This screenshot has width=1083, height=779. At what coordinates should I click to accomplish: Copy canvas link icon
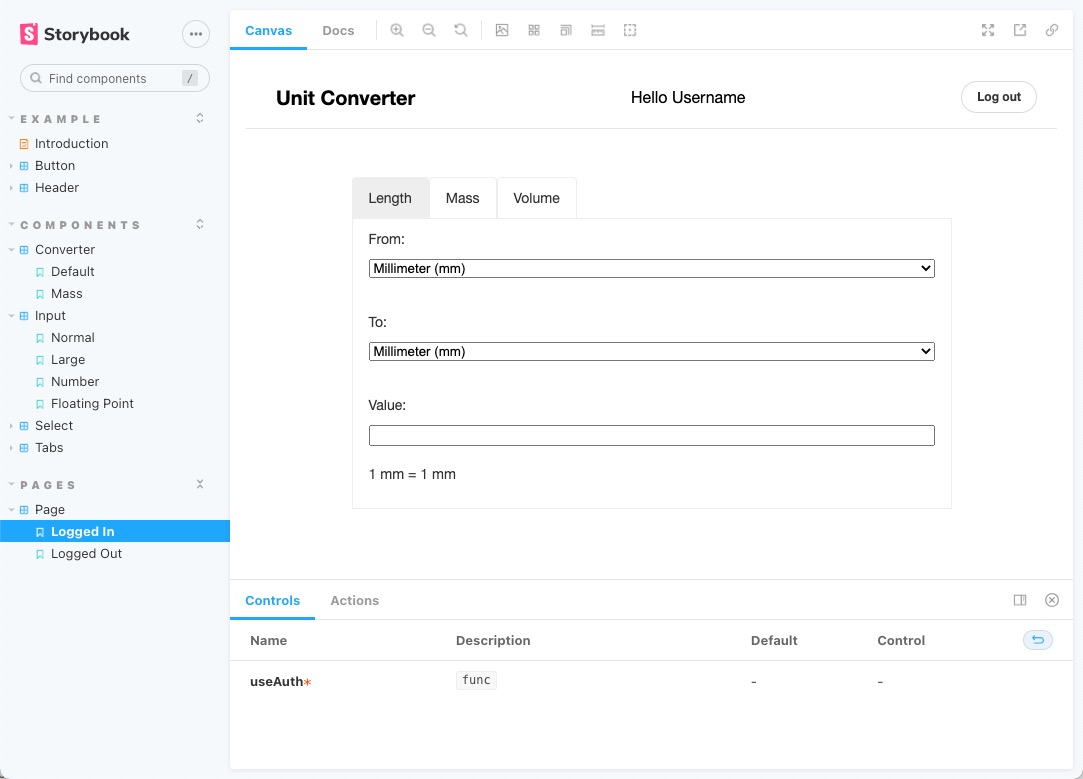coord(1052,30)
